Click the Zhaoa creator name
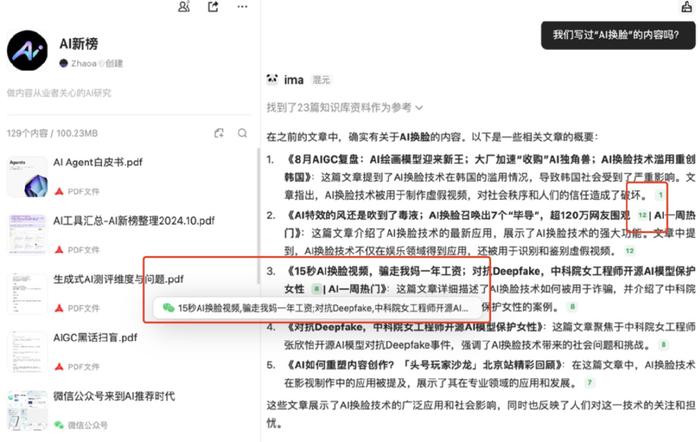The image size is (700, 442). coord(84,63)
